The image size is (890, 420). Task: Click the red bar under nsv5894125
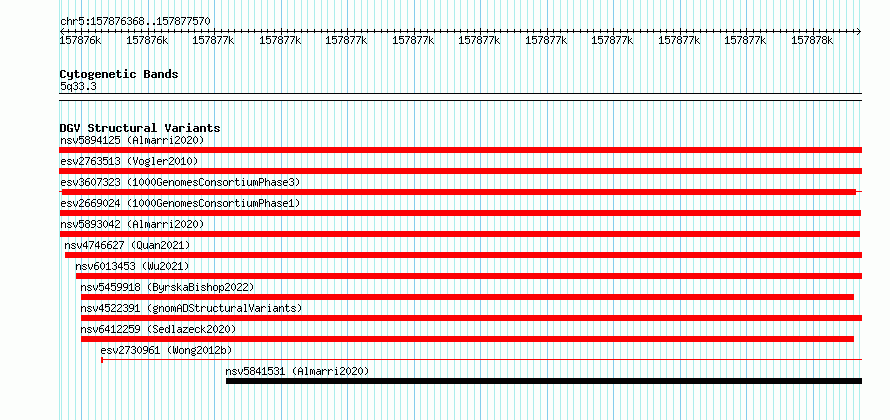461,150
